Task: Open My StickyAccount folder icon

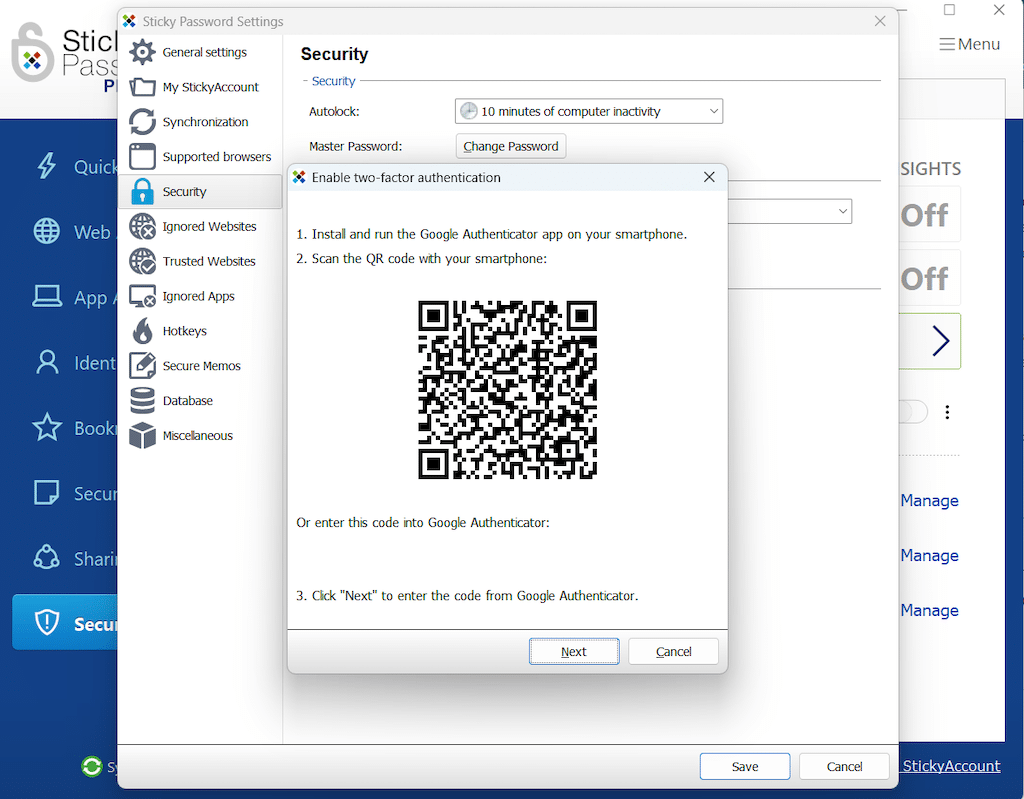Action: 143,87
